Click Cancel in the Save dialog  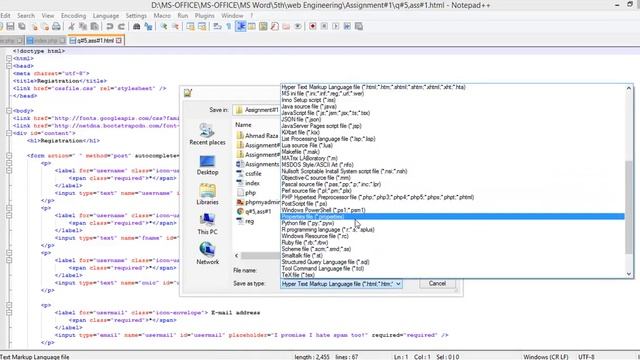(437, 283)
